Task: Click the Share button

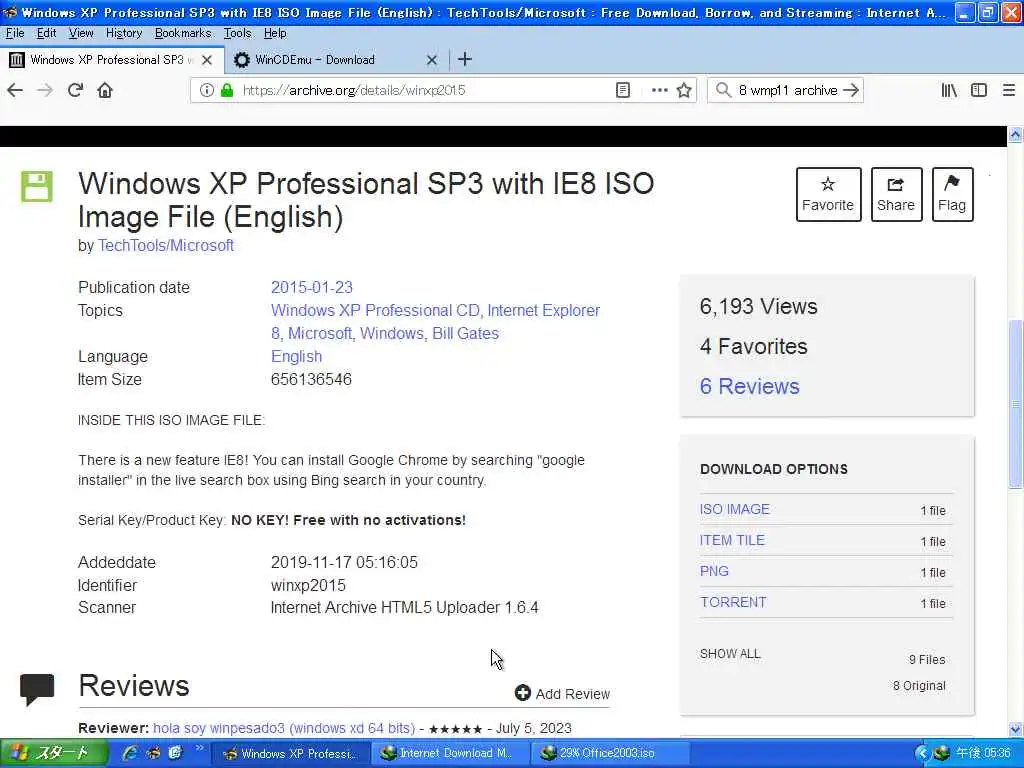Action: click(896, 195)
